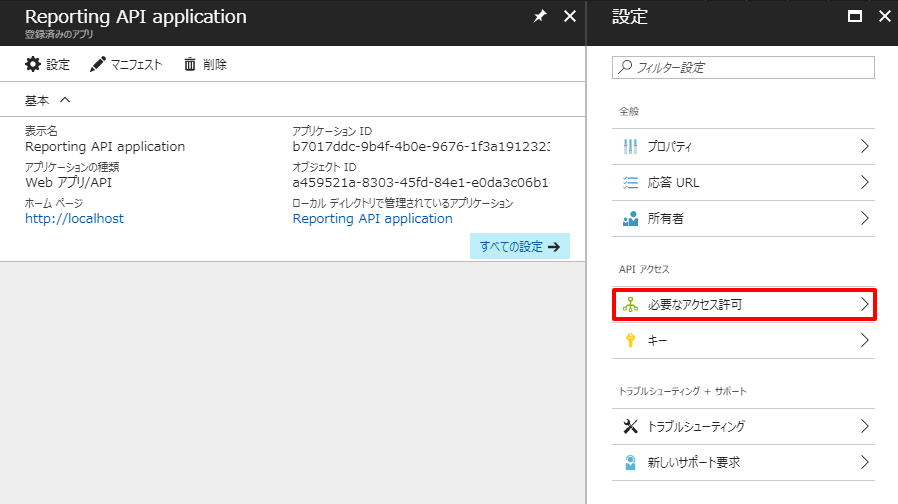
Task: Open 設定 from the toolbar
Action: (x=48, y=64)
